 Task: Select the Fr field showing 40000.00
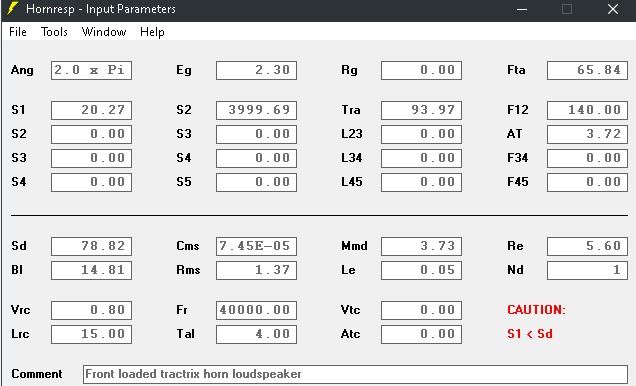tap(256, 311)
